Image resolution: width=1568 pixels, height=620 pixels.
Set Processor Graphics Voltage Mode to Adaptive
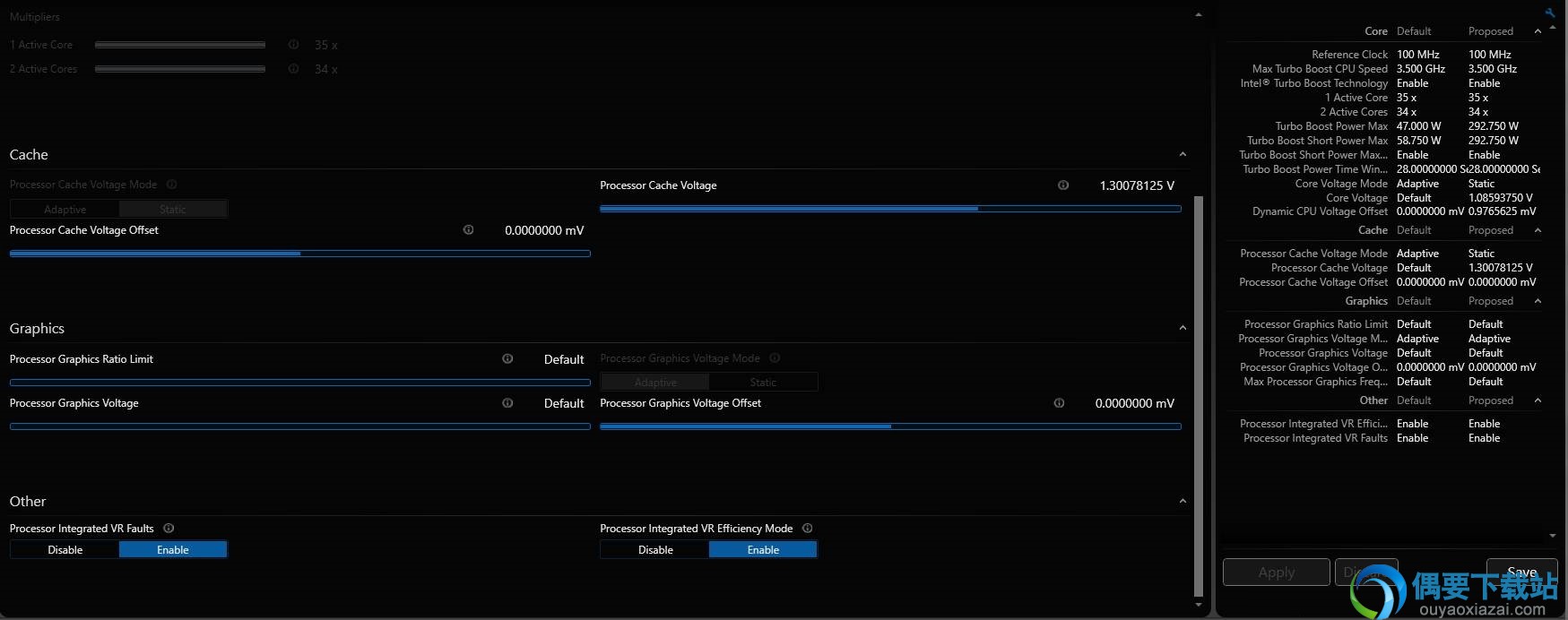point(655,383)
